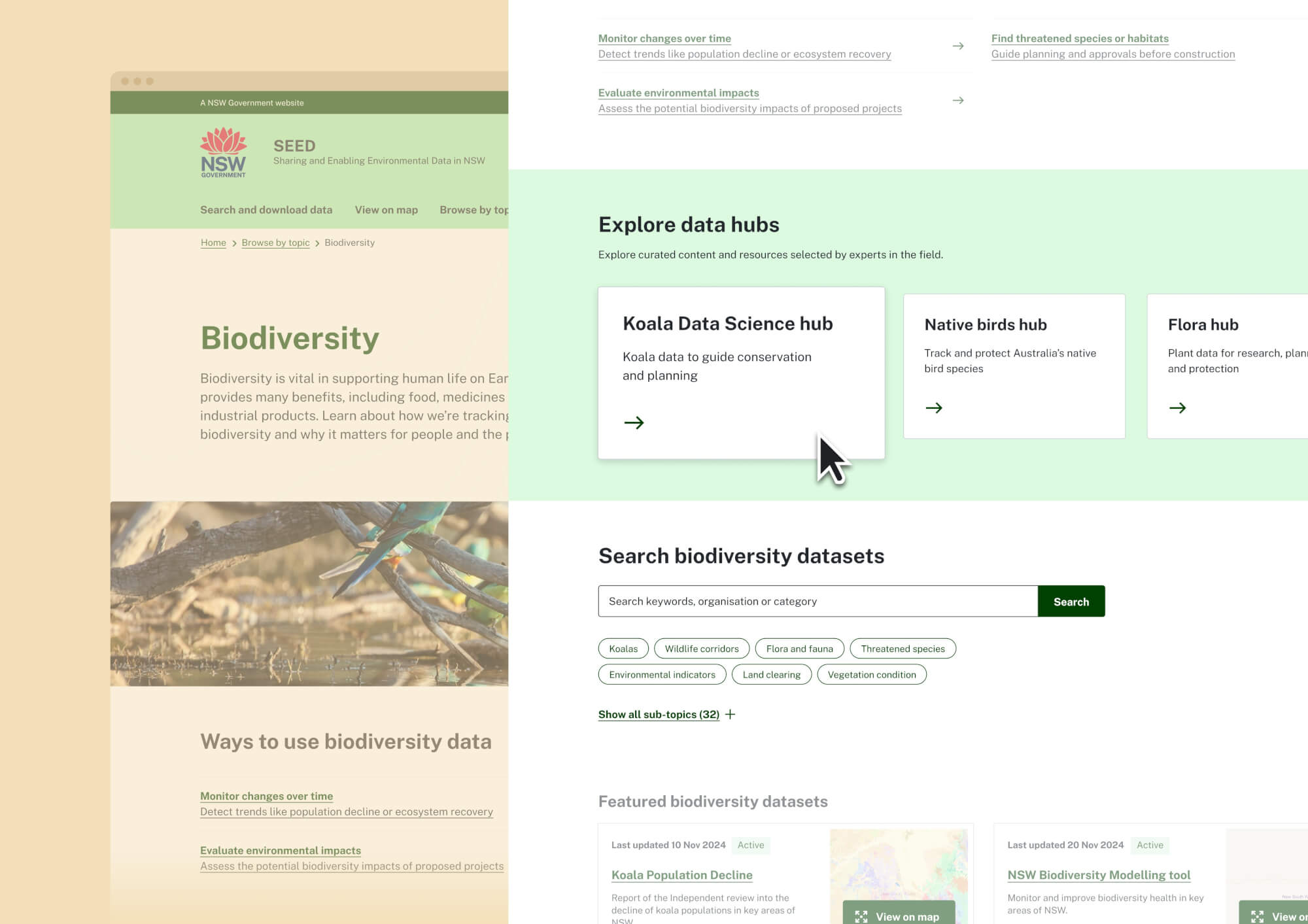The height and width of the screenshot is (924, 1308).
Task: Select the Koalas filter chip
Action: click(623, 649)
